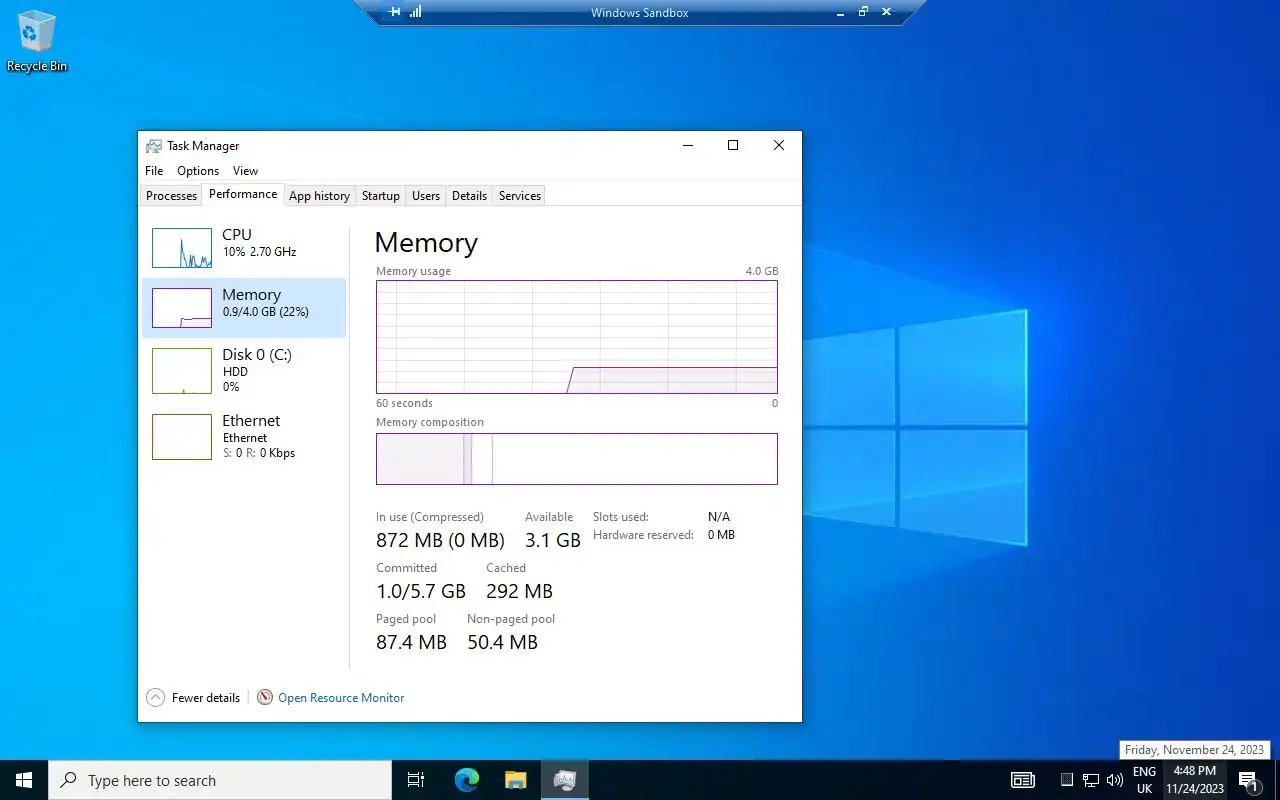Switch to the Services tab
Image resolution: width=1280 pixels, height=800 pixels.
coord(520,196)
